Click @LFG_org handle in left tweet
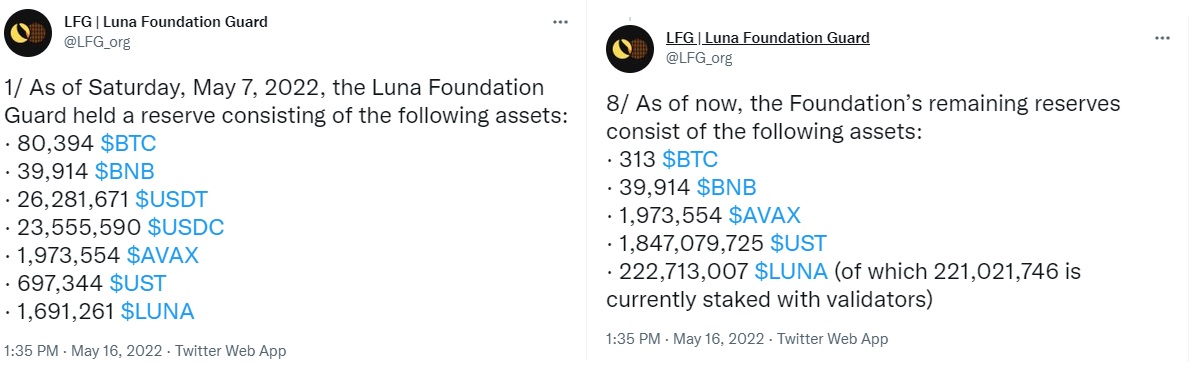 coord(98,41)
